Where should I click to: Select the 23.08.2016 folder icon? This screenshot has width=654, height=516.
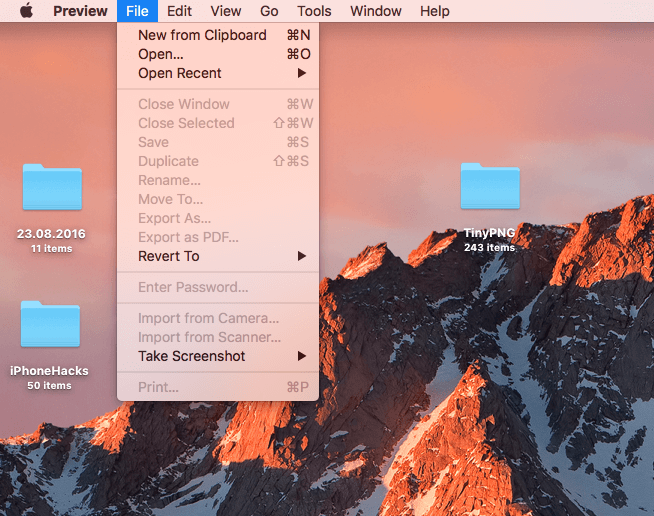(51, 188)
